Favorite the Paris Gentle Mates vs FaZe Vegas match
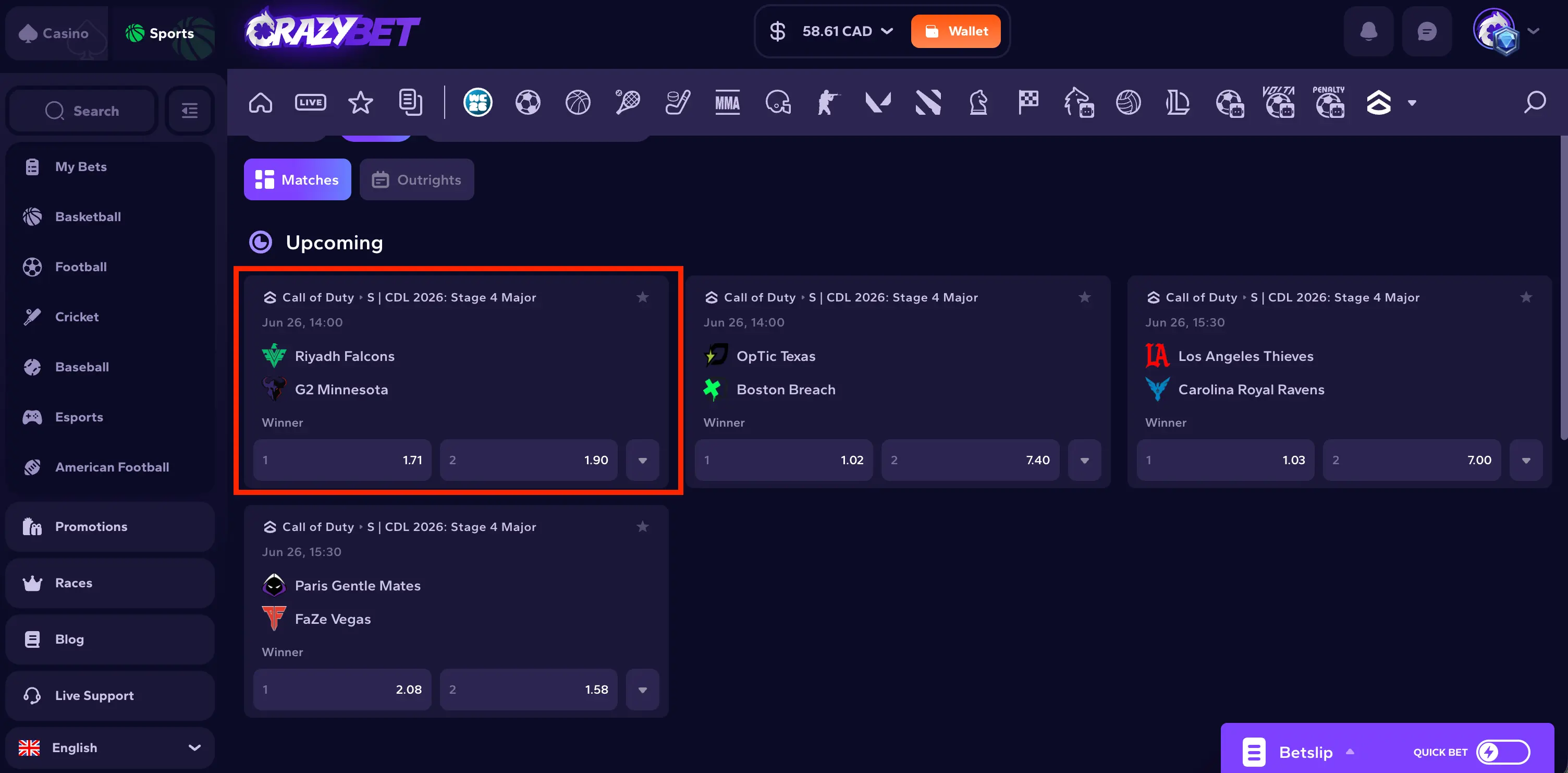1568x773 pixels. 643,527
